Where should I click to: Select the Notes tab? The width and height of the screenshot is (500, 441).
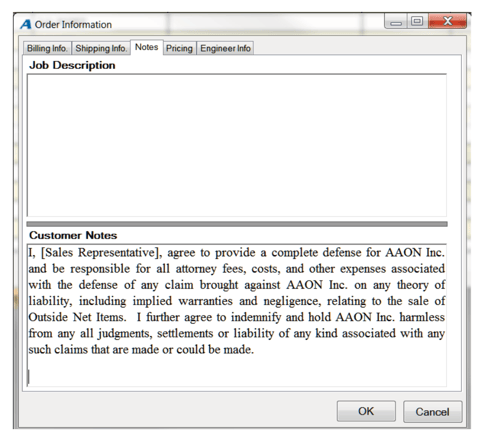[x=146, y=47]
